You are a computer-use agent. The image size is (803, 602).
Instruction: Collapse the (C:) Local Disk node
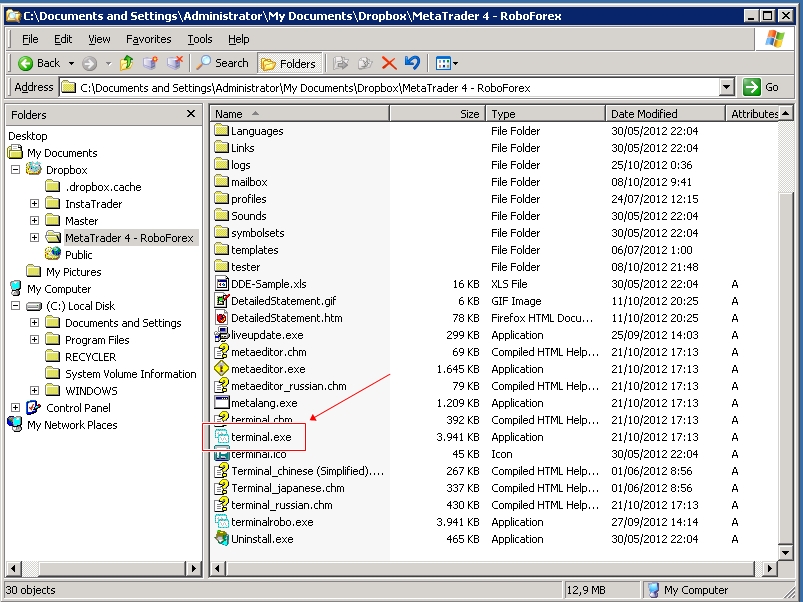point(15,306)
